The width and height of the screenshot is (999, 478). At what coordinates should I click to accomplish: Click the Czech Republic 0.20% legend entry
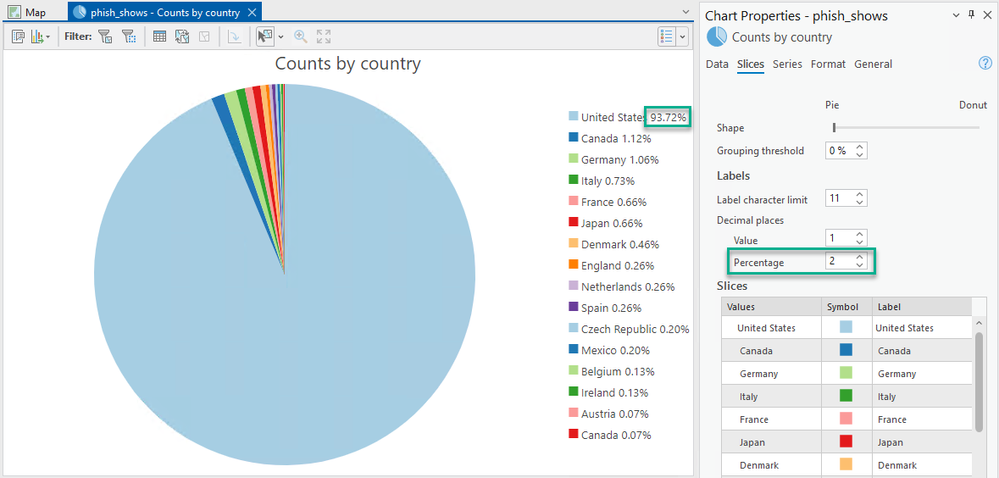[629, 329]
